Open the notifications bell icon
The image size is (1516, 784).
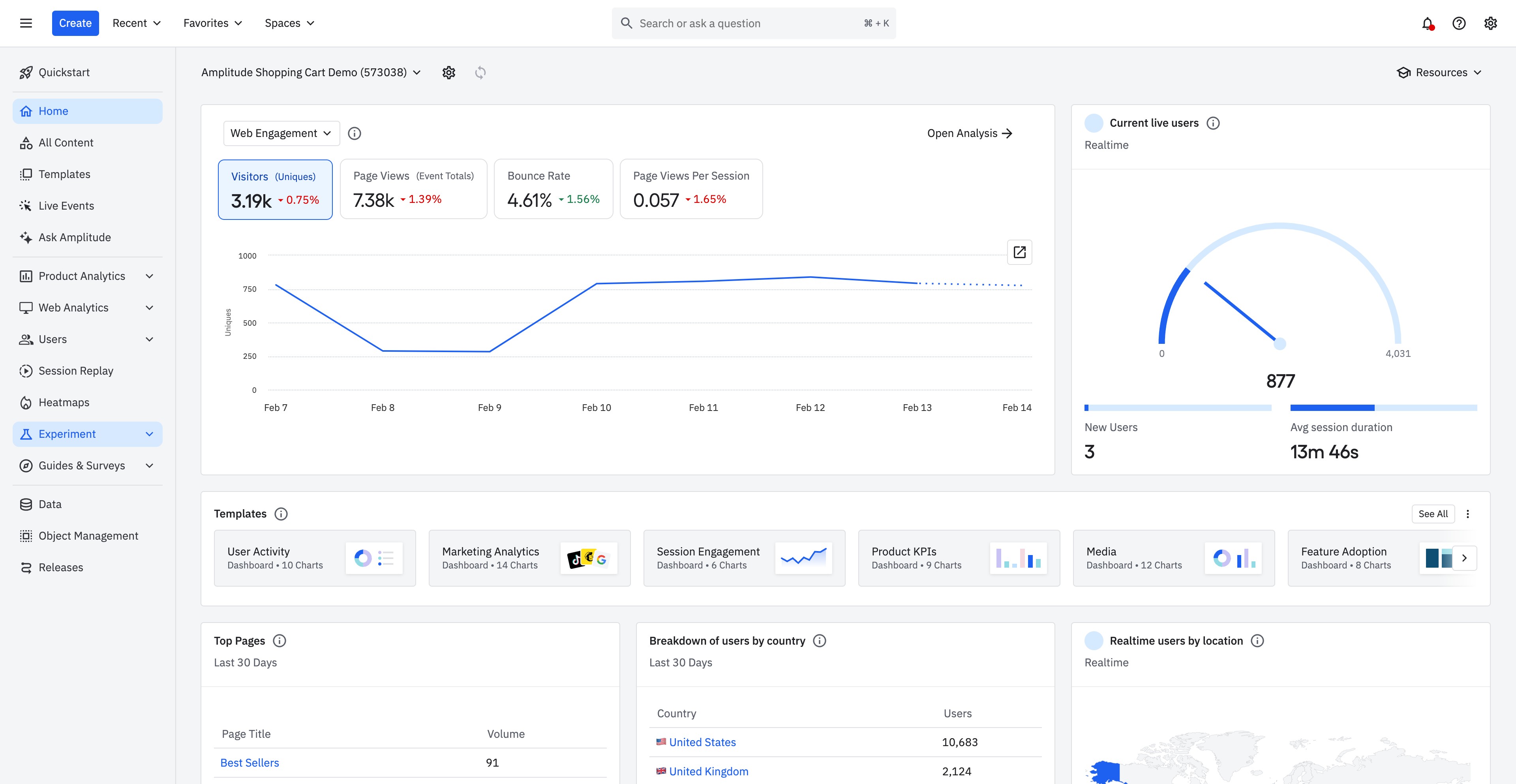pyautogui.click(x=1427, y=24)
